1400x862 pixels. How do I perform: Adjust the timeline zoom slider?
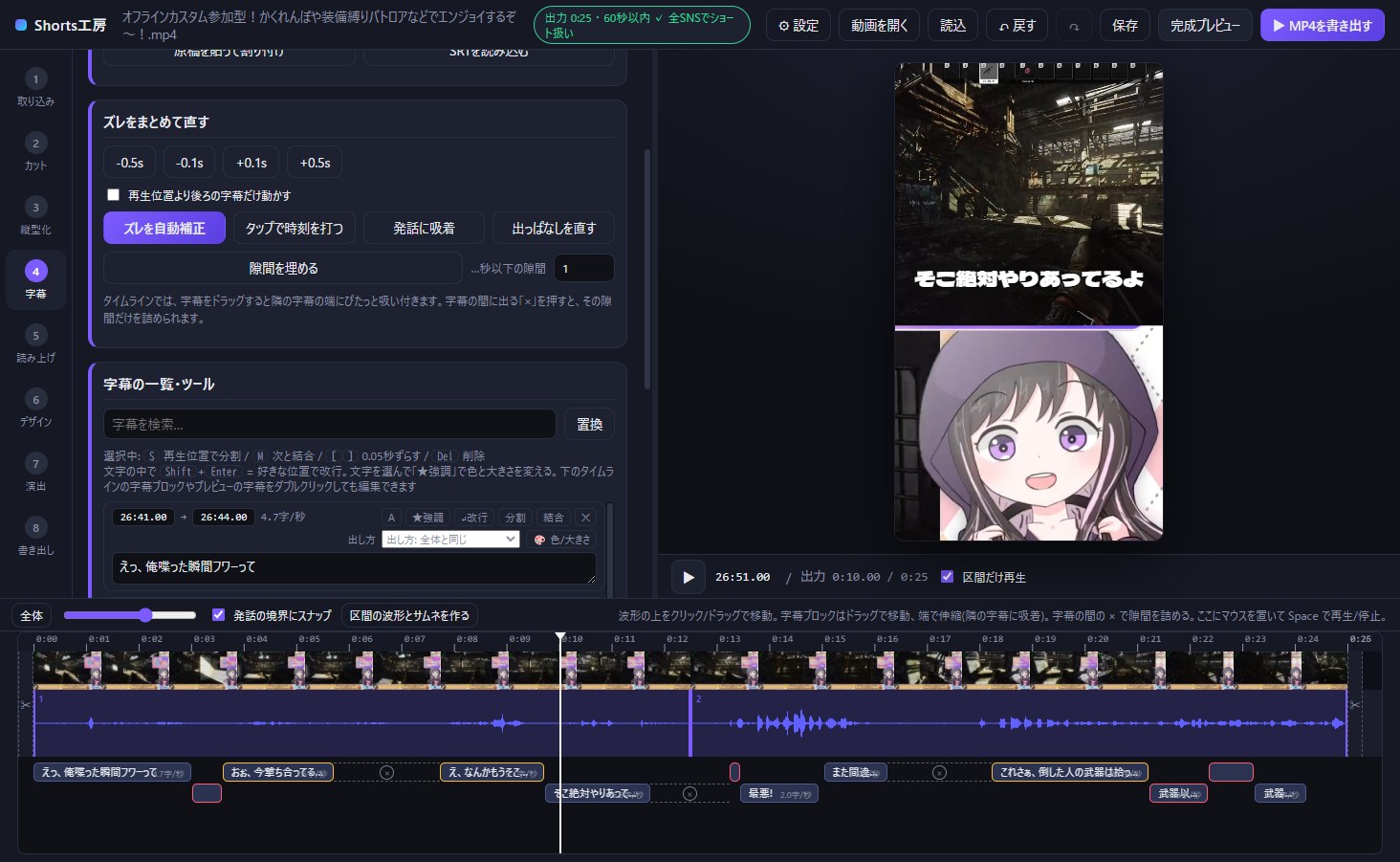tap(130, 615)
